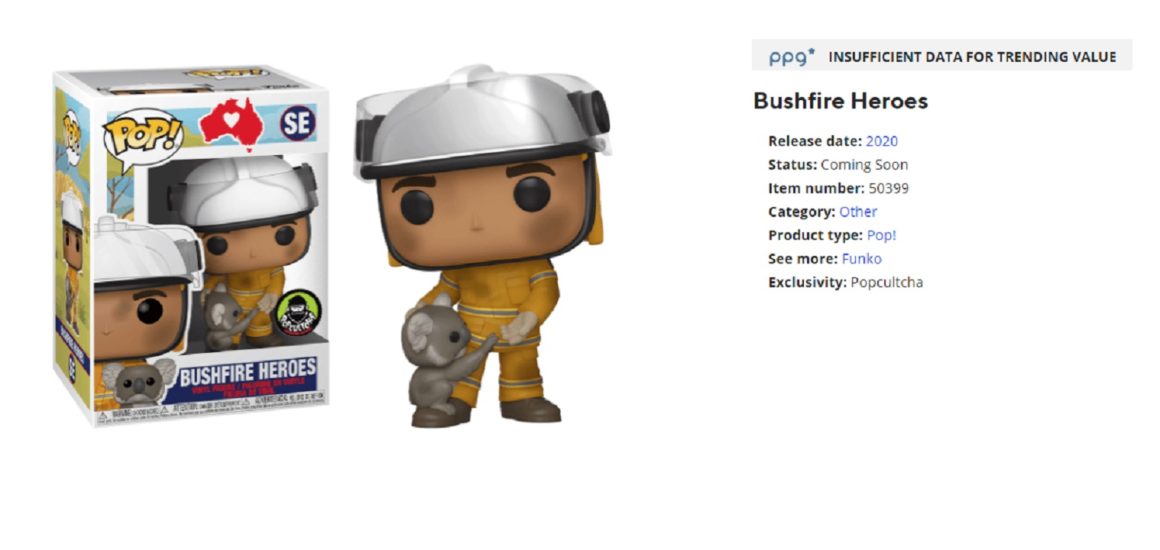This screenshot has height=550, width=1160.
Task: Click the insufficient data trending value banner
Action: pos(942,56)
